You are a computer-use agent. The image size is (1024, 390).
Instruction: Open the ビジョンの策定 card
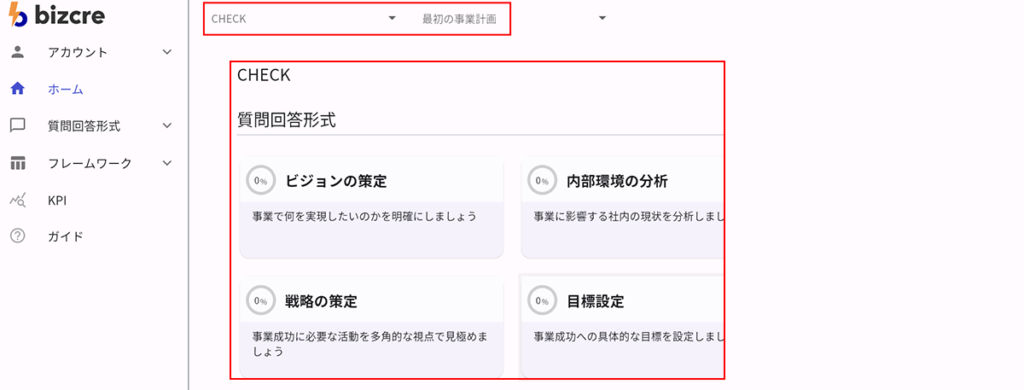[x=372, y=207]
